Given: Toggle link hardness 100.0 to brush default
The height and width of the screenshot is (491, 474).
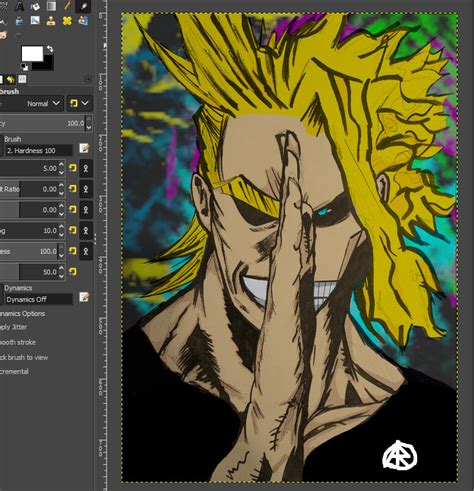Looking at the screenshot, I should 86,251.
